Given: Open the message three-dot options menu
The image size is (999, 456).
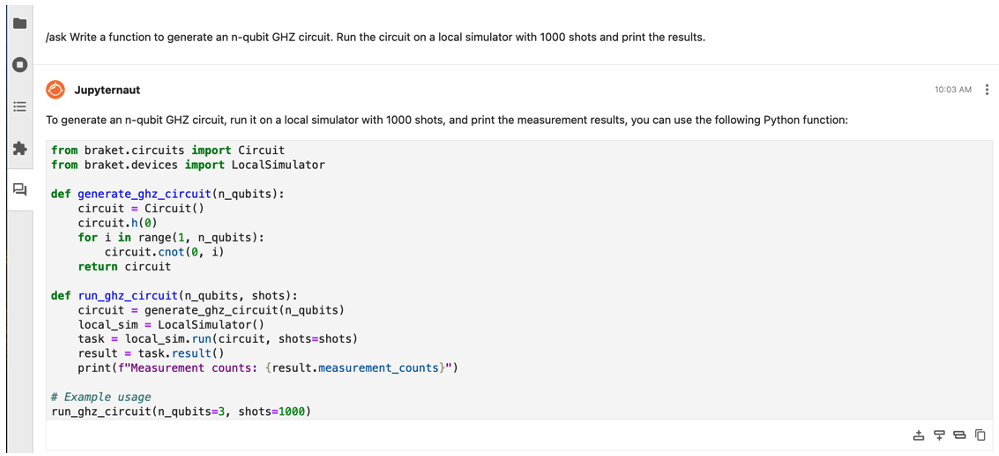Looking at the screenshot, I should click(x=987, y=90).
